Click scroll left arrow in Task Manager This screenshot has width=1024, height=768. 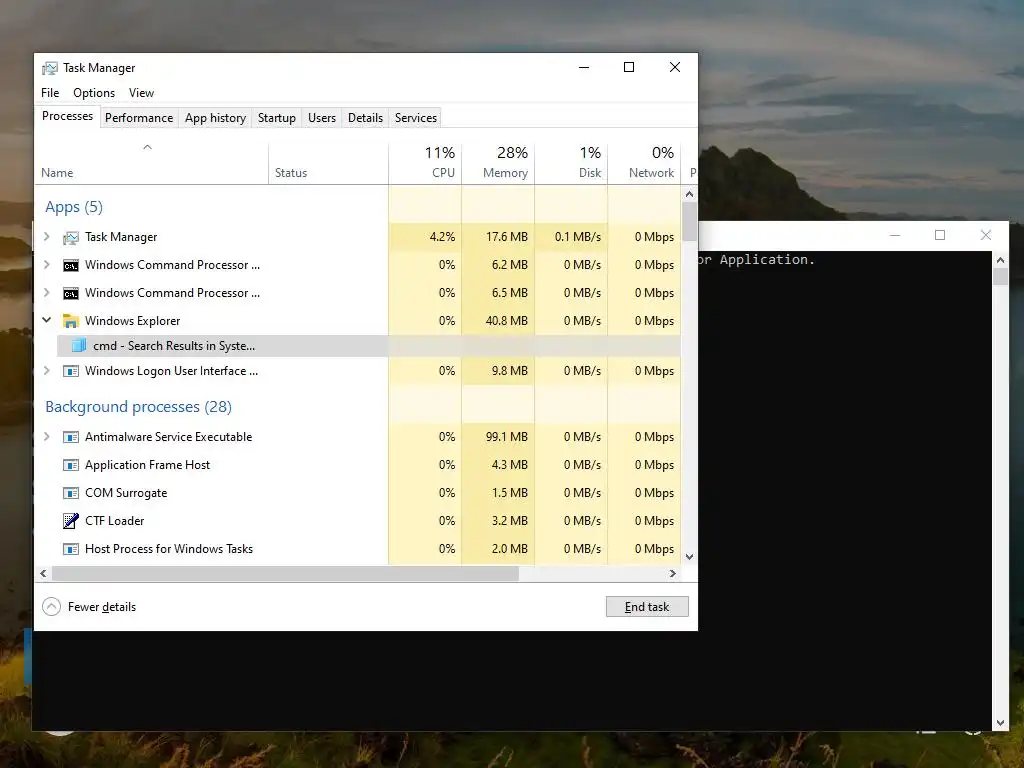(43, 573)
